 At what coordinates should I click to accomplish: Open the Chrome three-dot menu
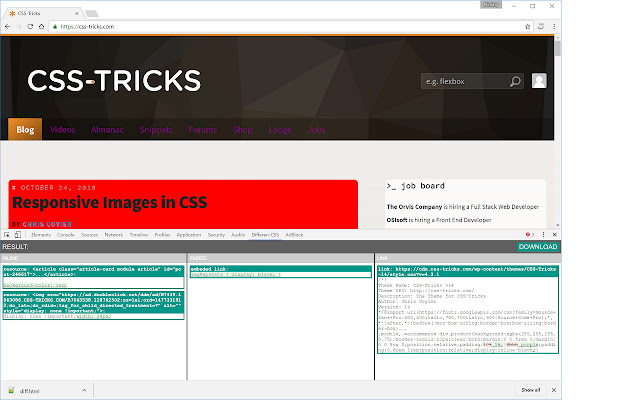pos(554,27)
